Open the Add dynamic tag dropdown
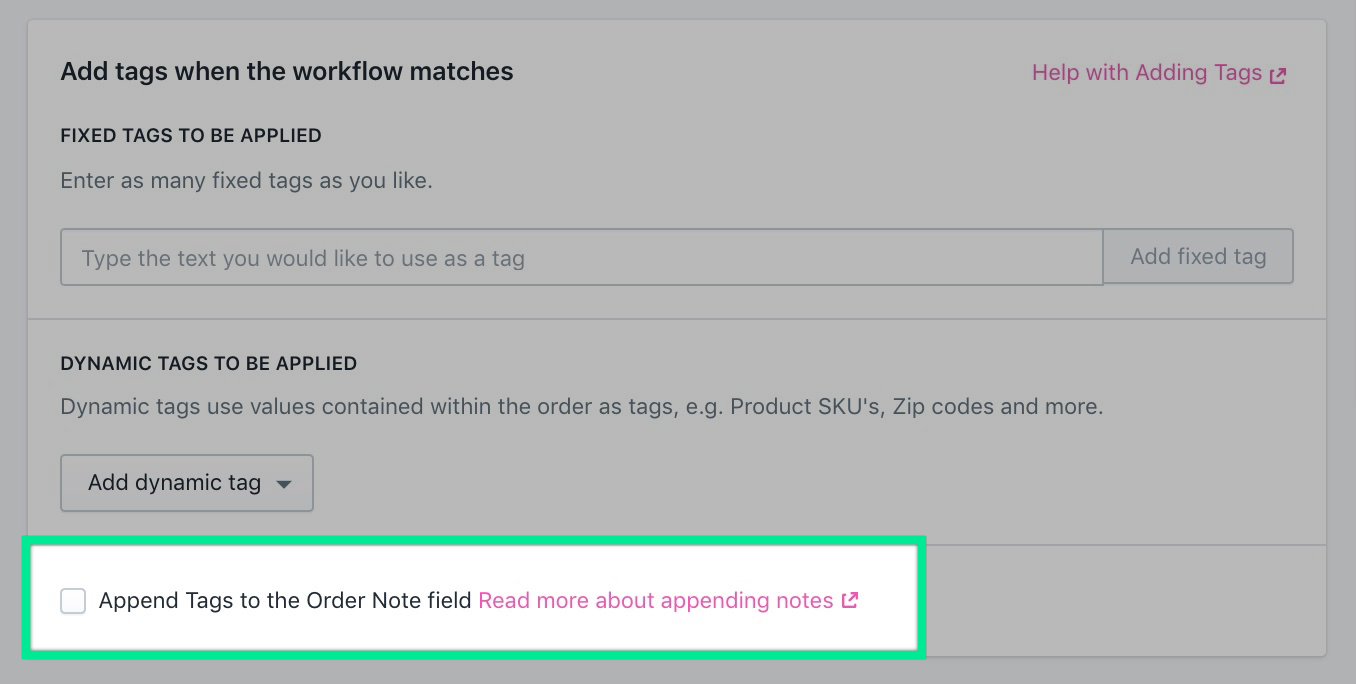Screen dimensions: 1356x684 coord(187,483)
